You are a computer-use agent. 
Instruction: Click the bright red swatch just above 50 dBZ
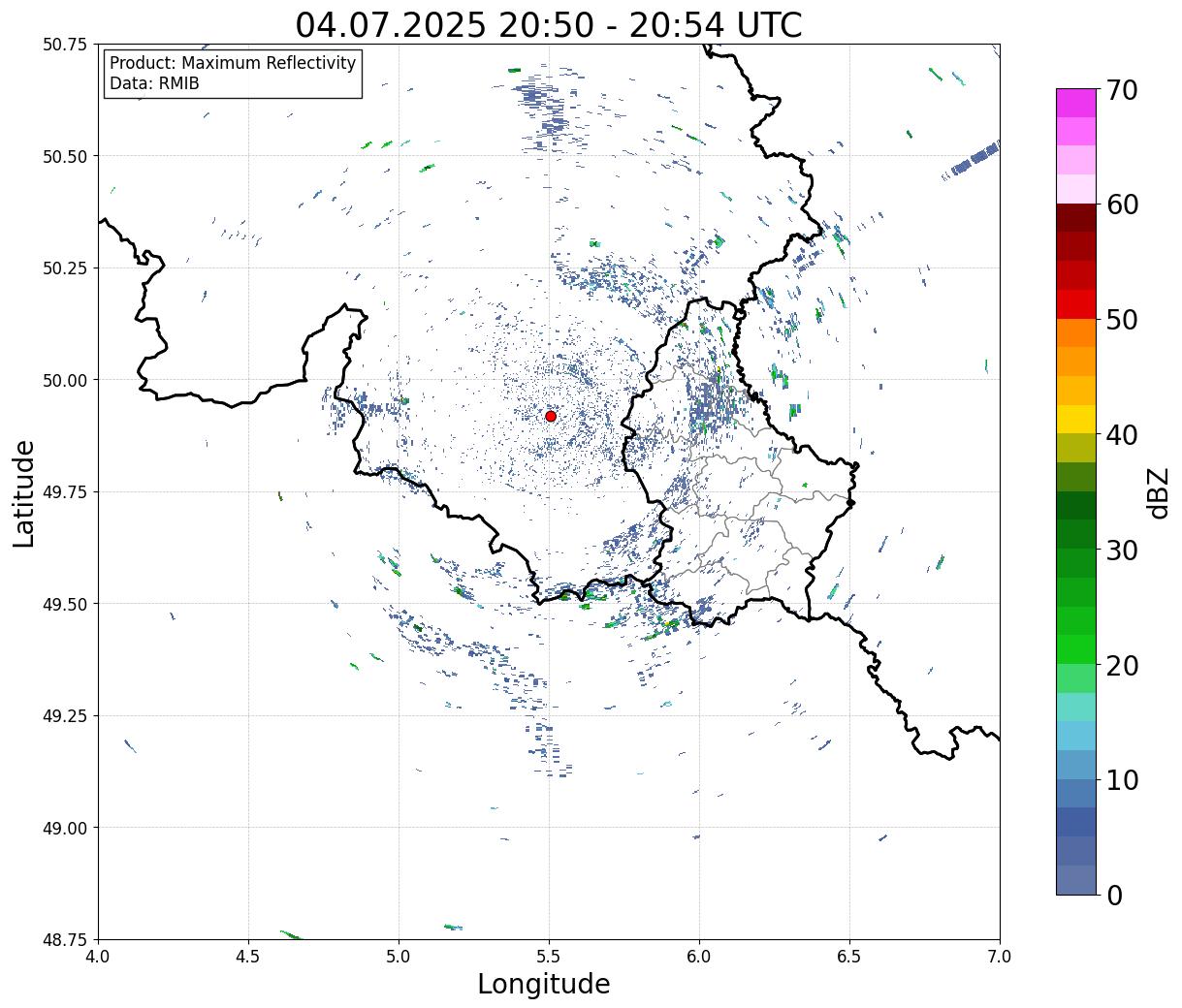[x=1076, y=303]
